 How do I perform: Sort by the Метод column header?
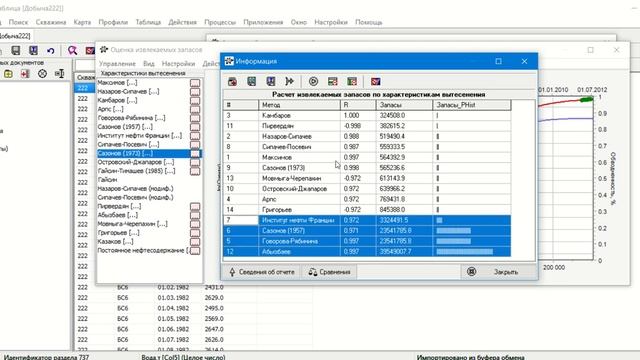(299, 105)
